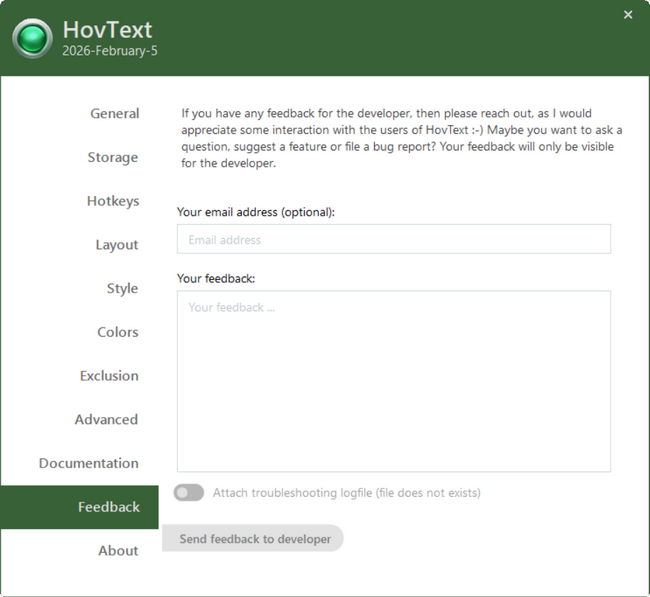650x597 pixels.
Task: Go to the Hotkeys tab
Action: point(112,201)
